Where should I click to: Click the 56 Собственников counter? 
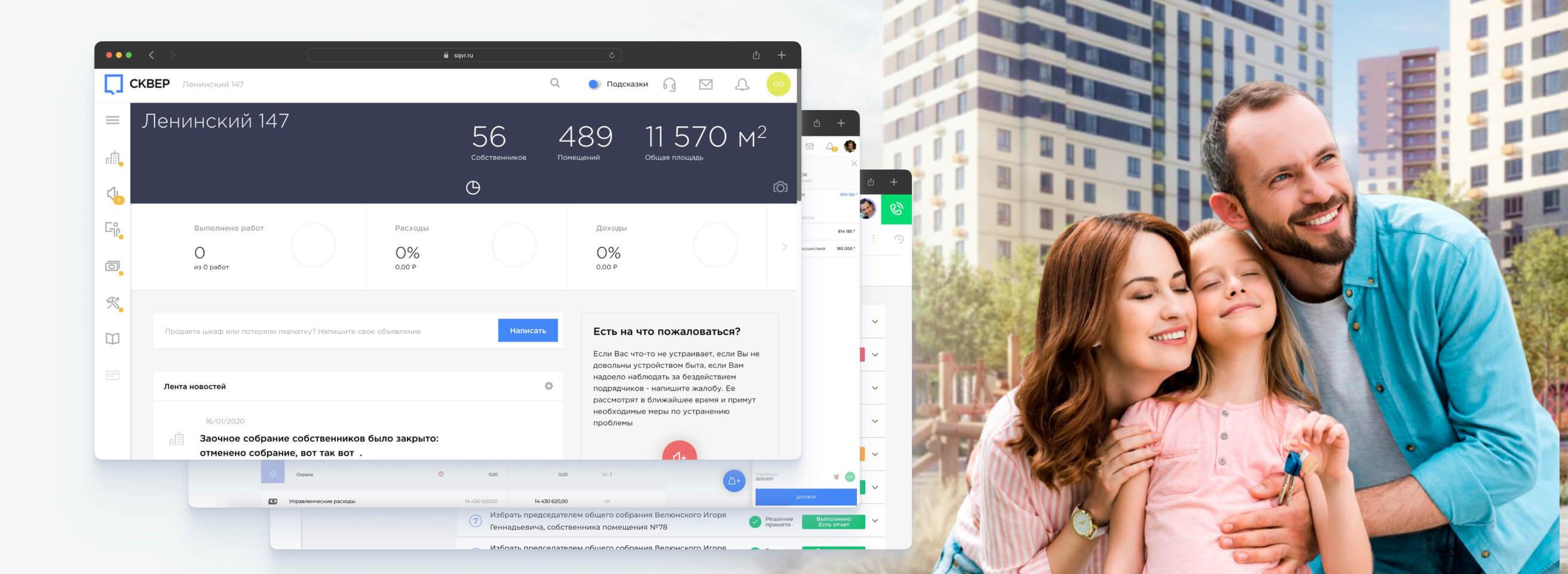(x=498, y=142)
